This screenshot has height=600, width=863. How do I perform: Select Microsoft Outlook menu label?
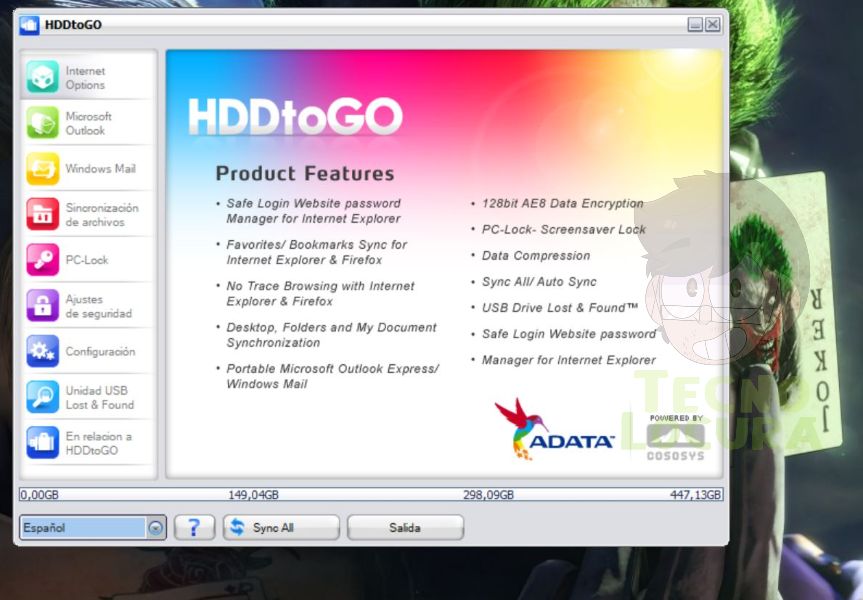coord(88,123)
